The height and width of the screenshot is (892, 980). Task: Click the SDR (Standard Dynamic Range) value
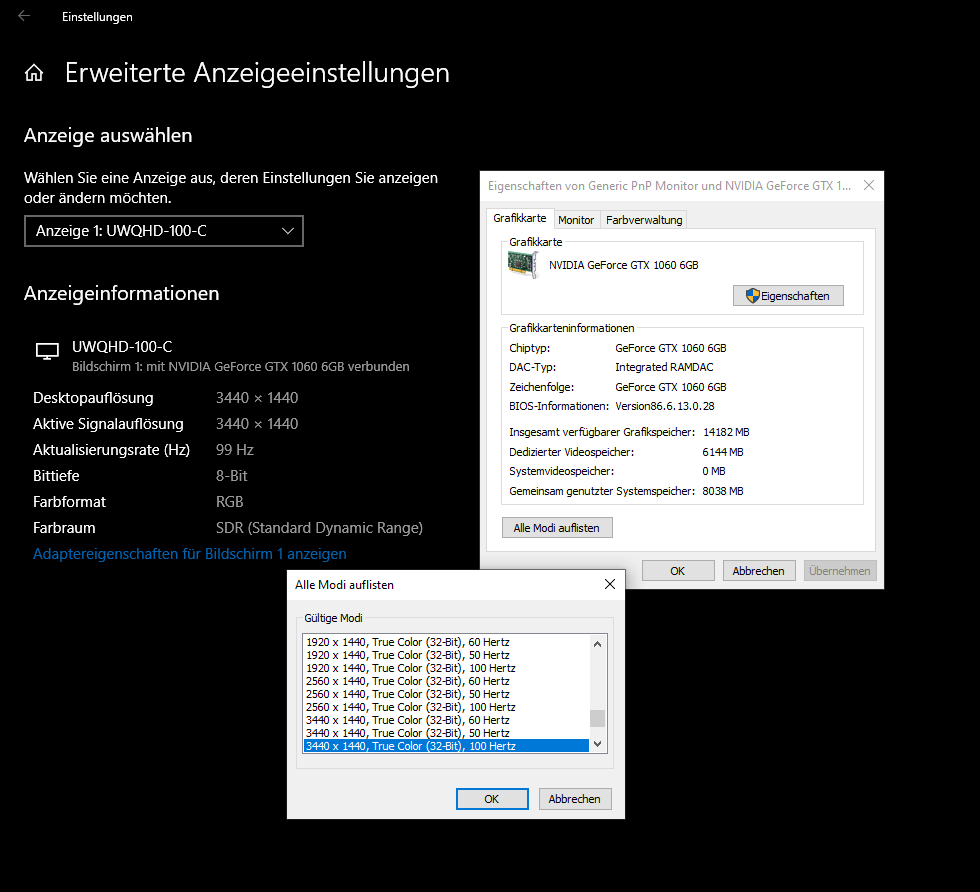tap(319, 528)
